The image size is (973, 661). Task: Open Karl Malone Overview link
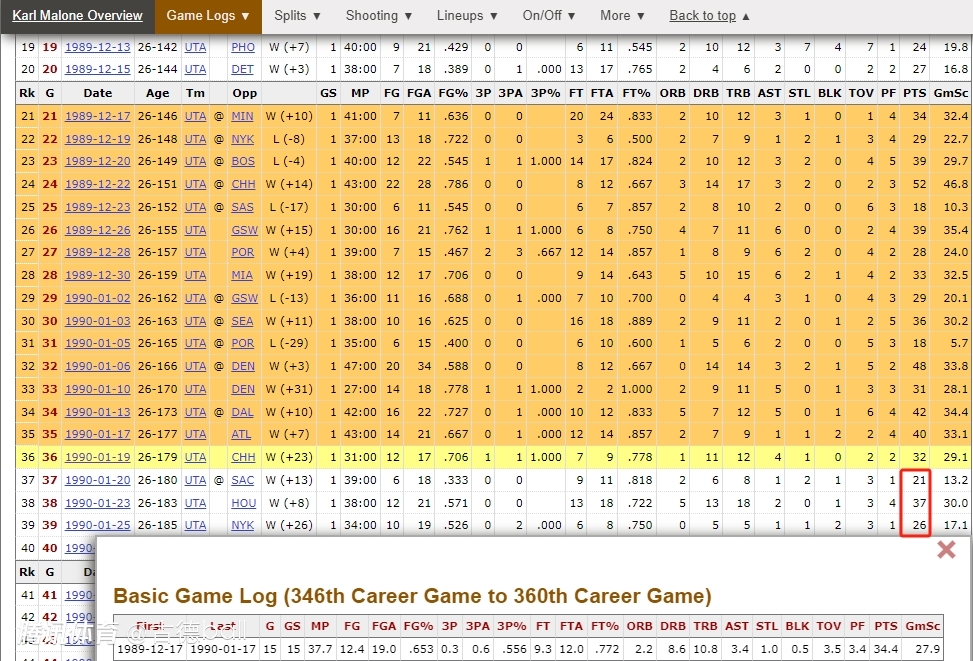tap(78, 16)
